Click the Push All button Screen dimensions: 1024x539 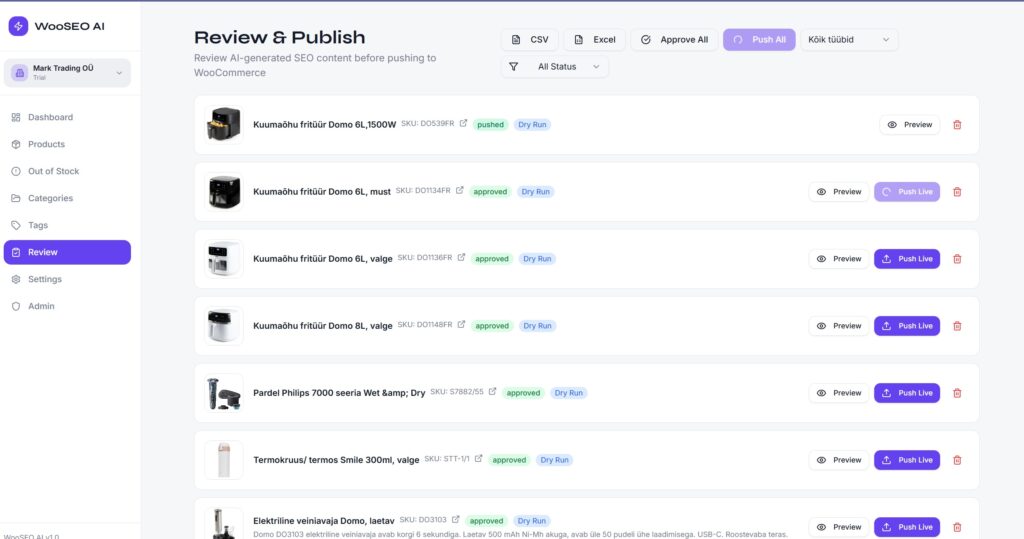click(759, 40)
